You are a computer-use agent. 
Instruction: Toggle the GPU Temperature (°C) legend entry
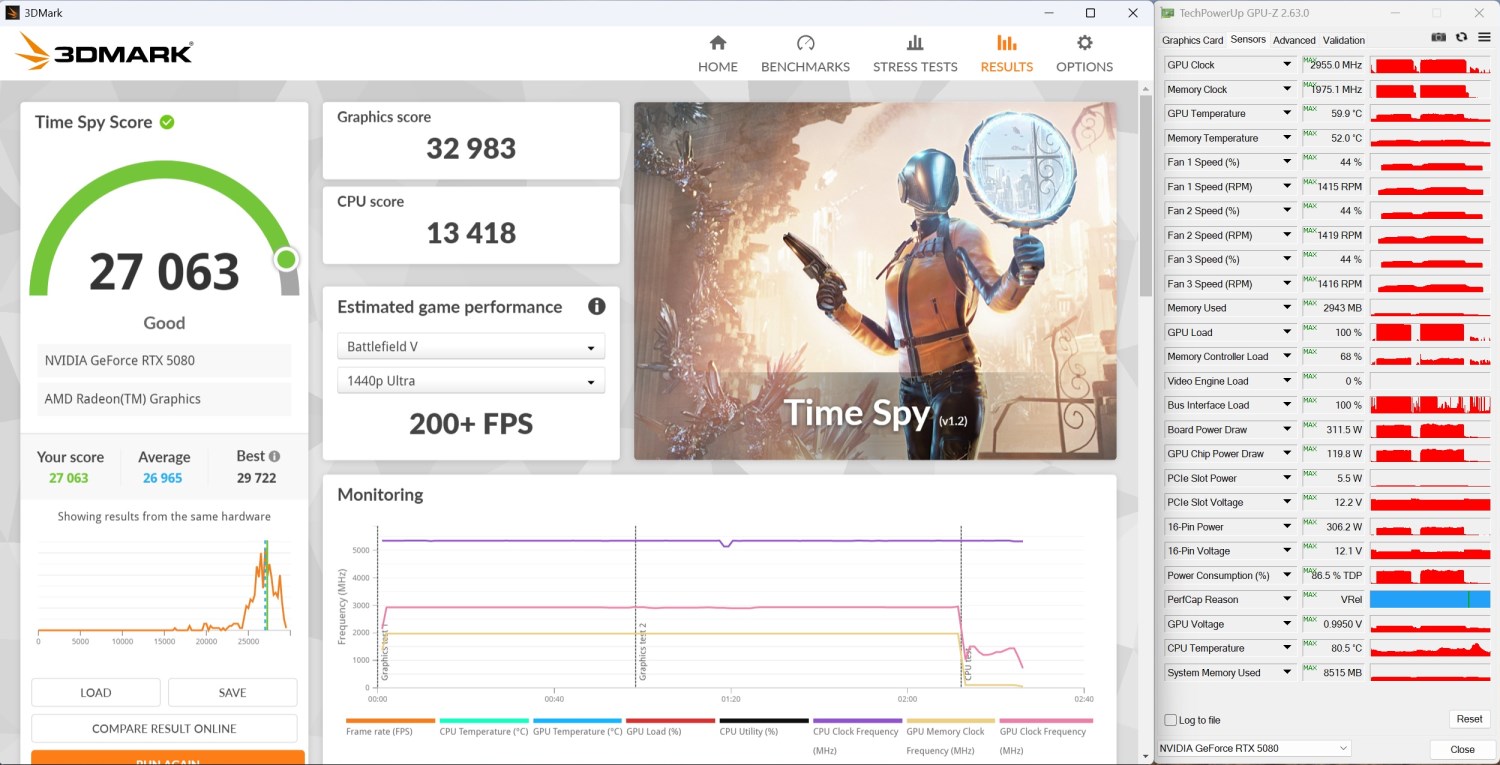click(578, 727)
